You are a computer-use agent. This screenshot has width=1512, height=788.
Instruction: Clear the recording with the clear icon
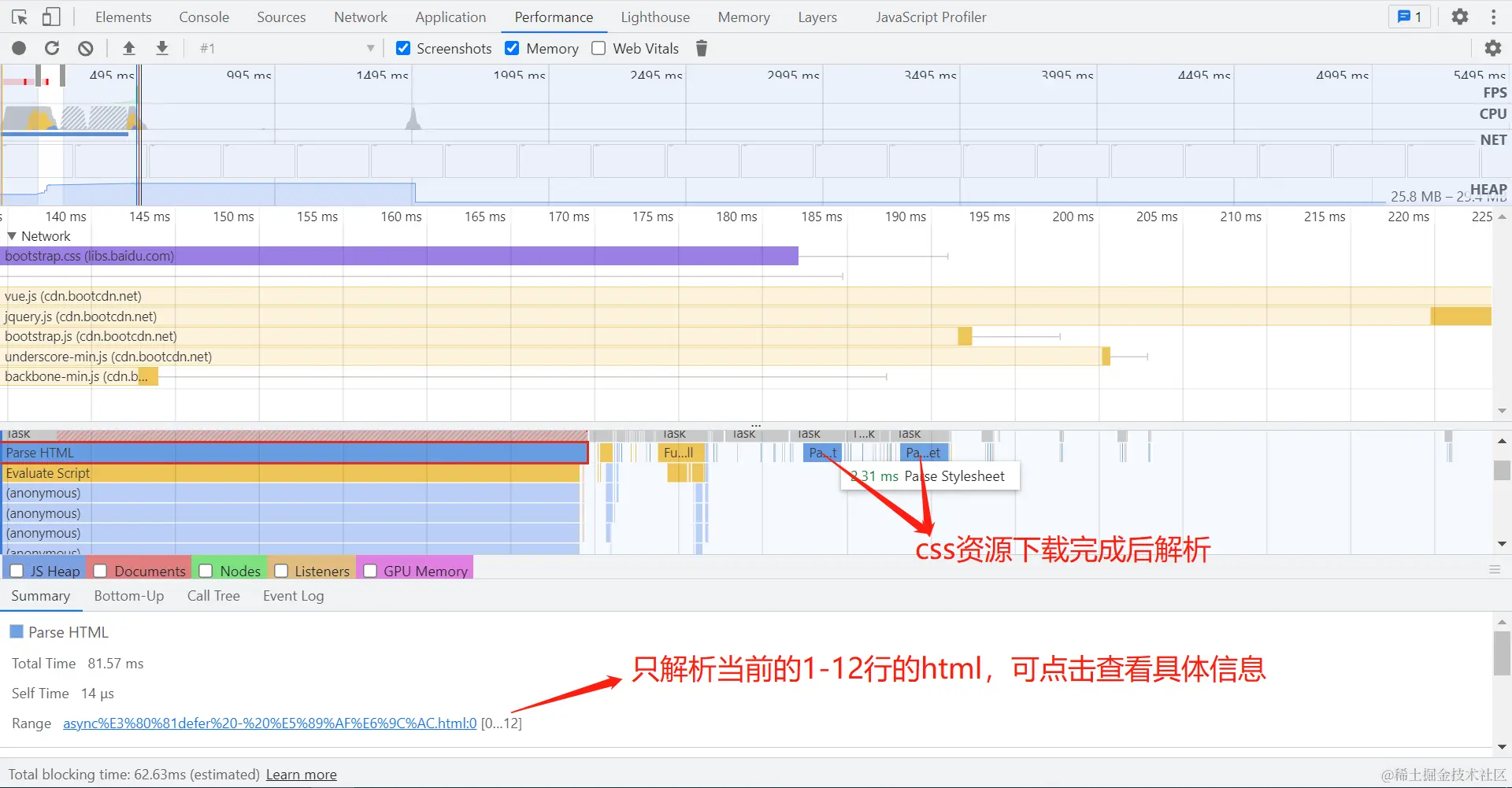(x=86, y=48)
